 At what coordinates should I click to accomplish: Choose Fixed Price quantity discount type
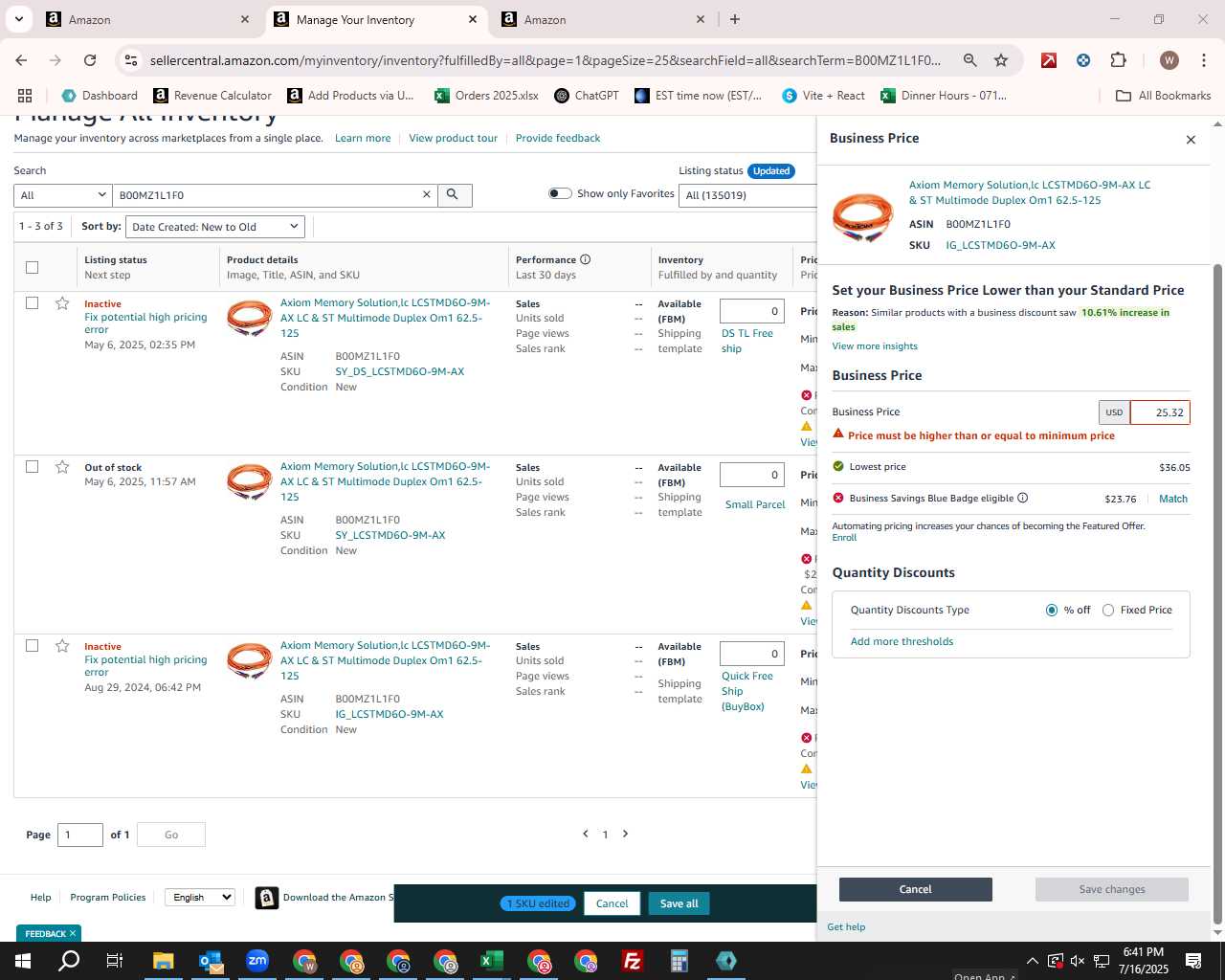1108,611
